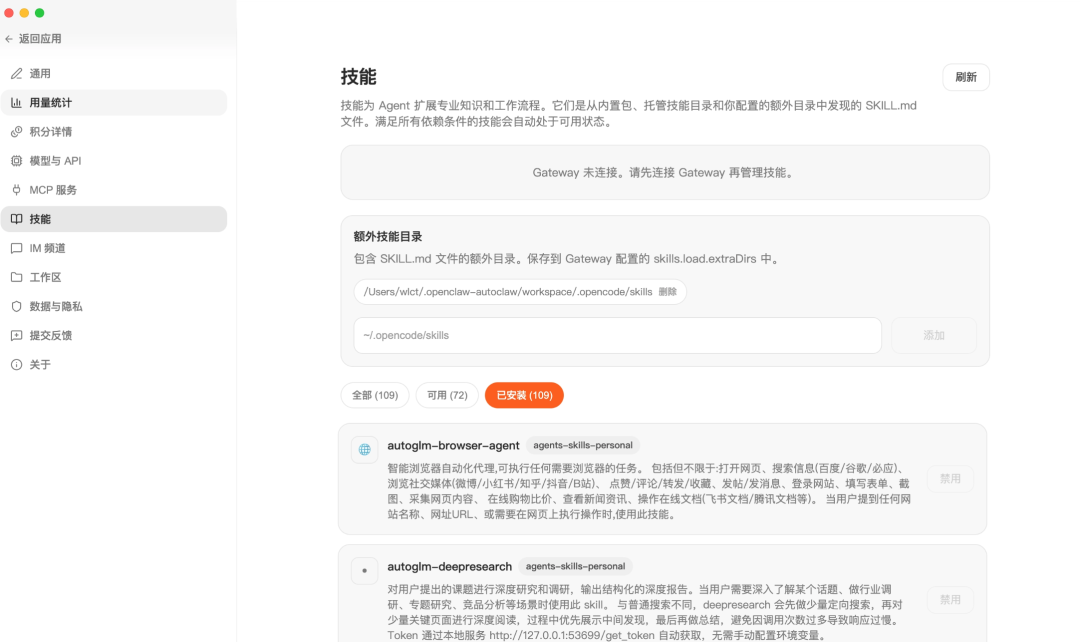
Task: Click the 刷新 refresh button
Action: tap(965, 76)
